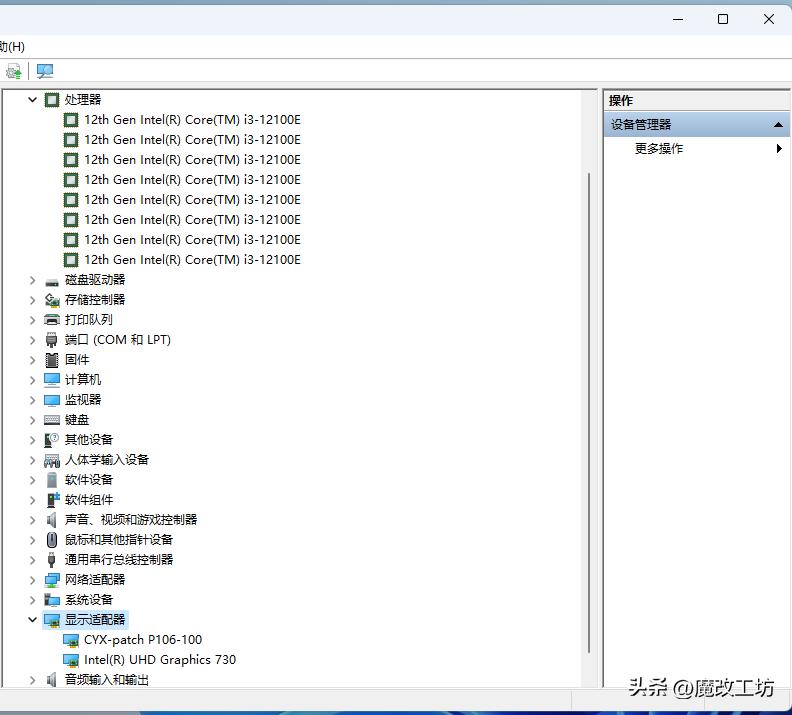792x715 pixels.
Task: Expand the 打印队列 category
Action: click(x=32, y=320)
